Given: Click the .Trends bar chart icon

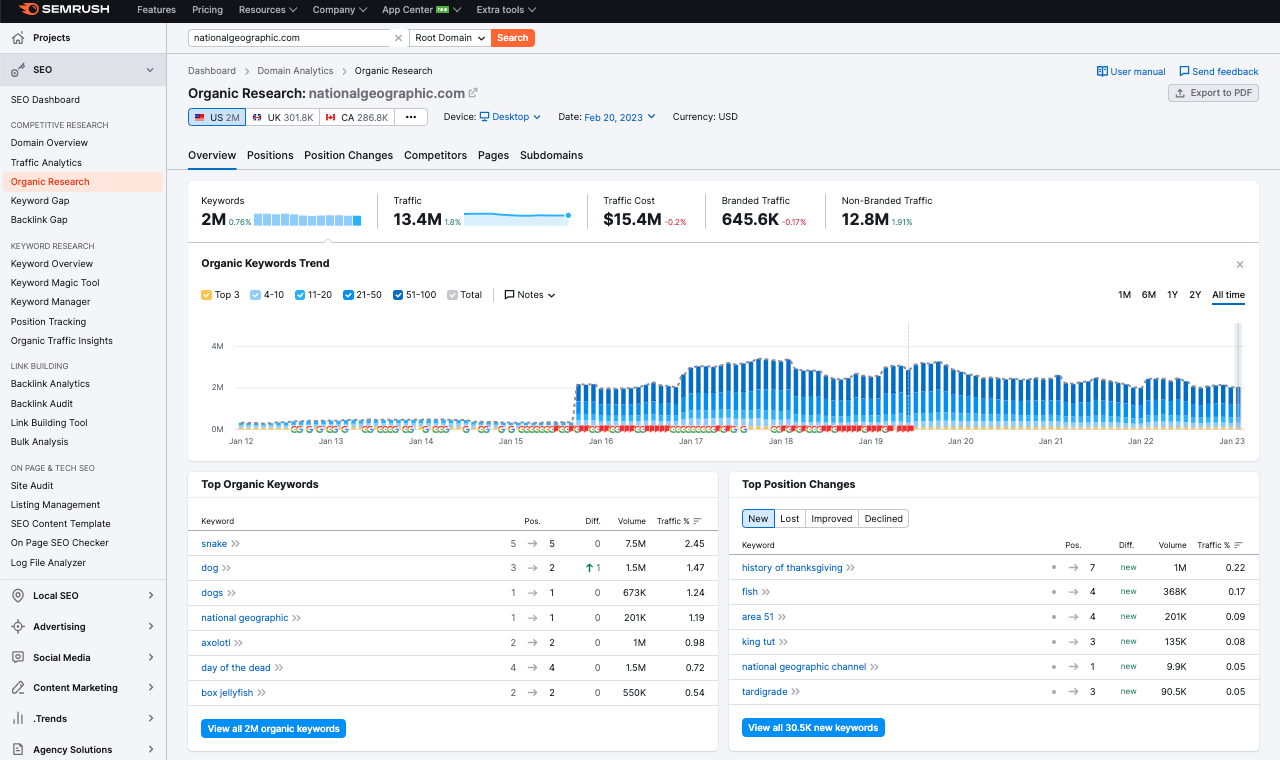Looking at the screenshot, I should 18,719.
